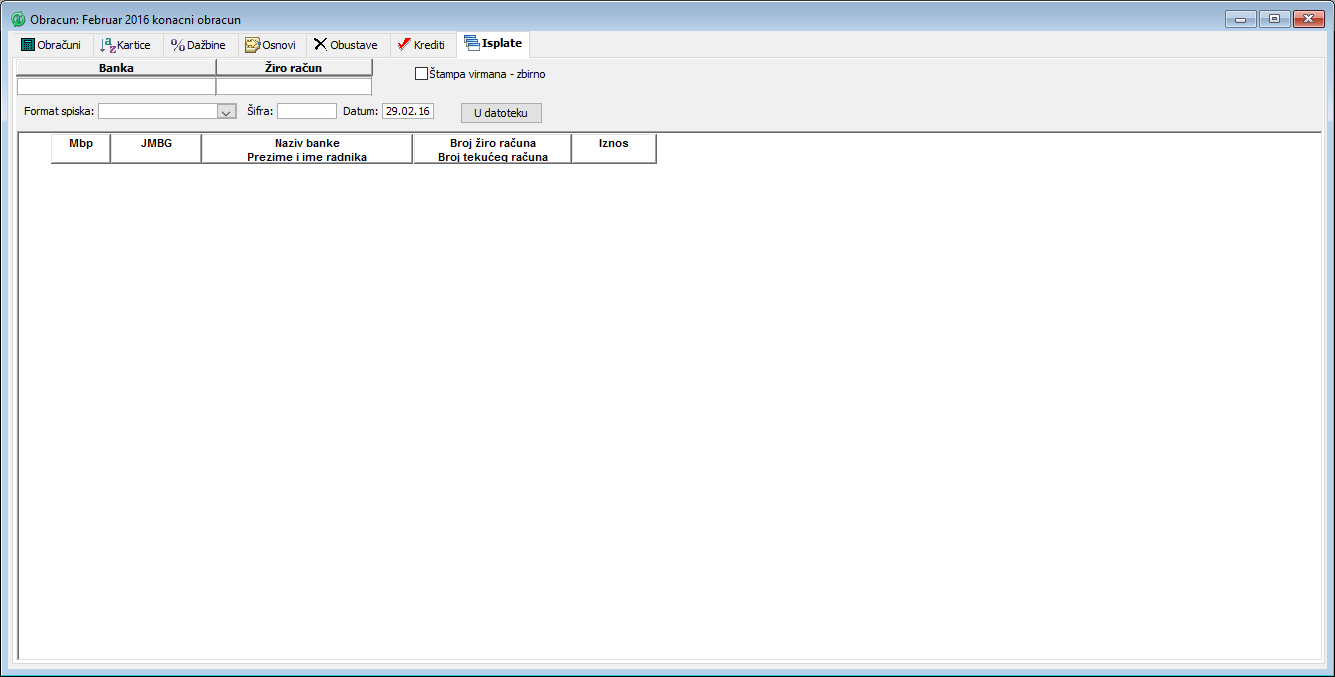Click the text field under Banka

116,87
